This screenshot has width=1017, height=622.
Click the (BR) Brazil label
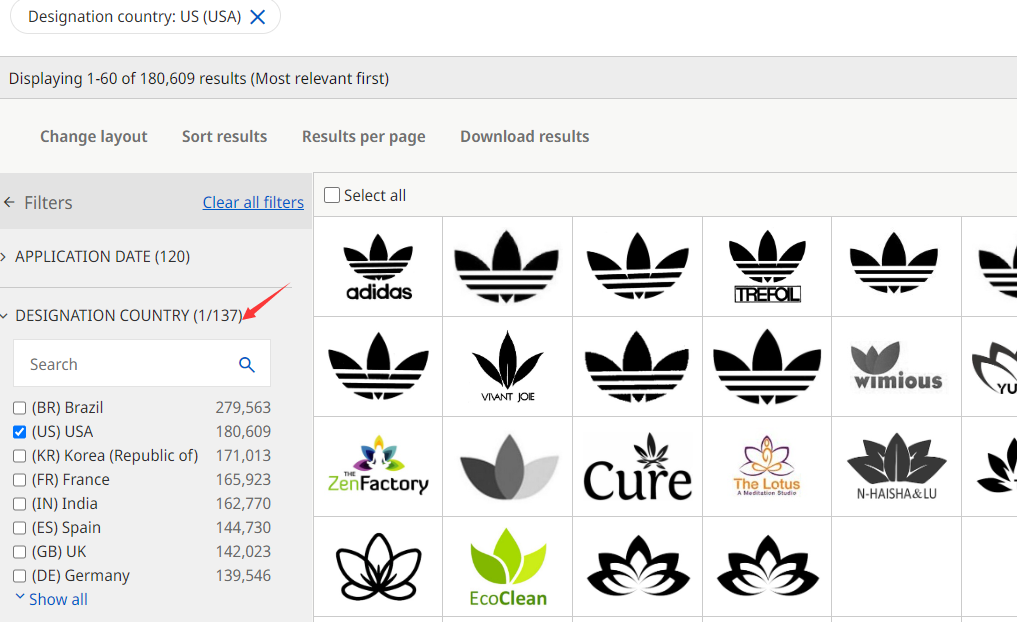coord(67,408)
